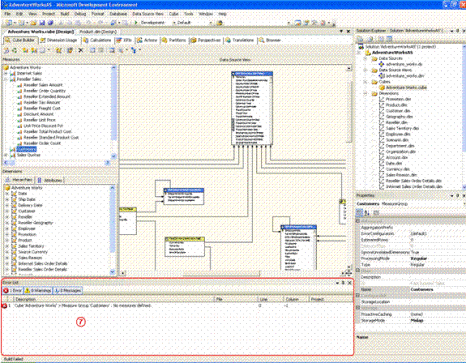Click the Undo toolbar icon

coord(90,23)
